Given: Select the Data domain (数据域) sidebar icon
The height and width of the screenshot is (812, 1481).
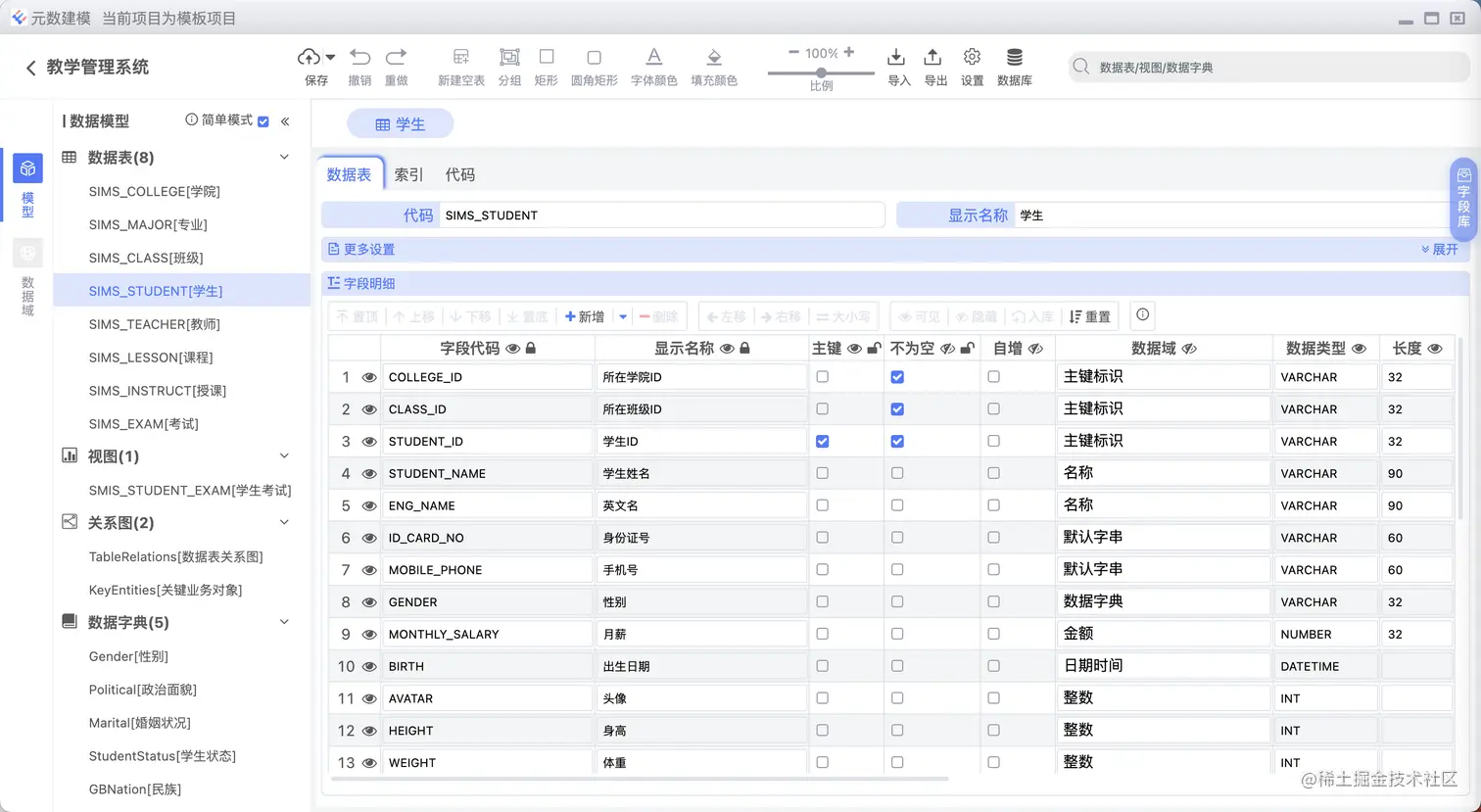Looking at the screenshot, I should (27, 253).
